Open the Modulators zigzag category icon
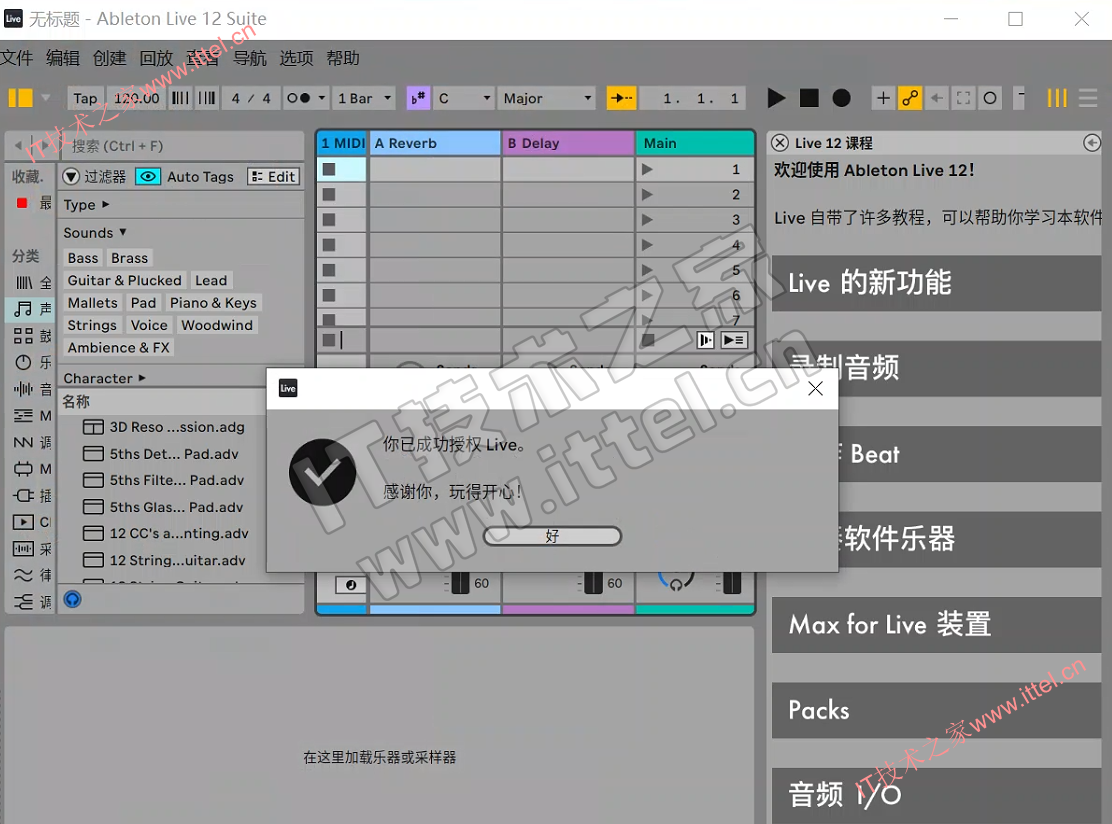The height and width of the screenshot is (824, 1112). click(x=23, y=442)
